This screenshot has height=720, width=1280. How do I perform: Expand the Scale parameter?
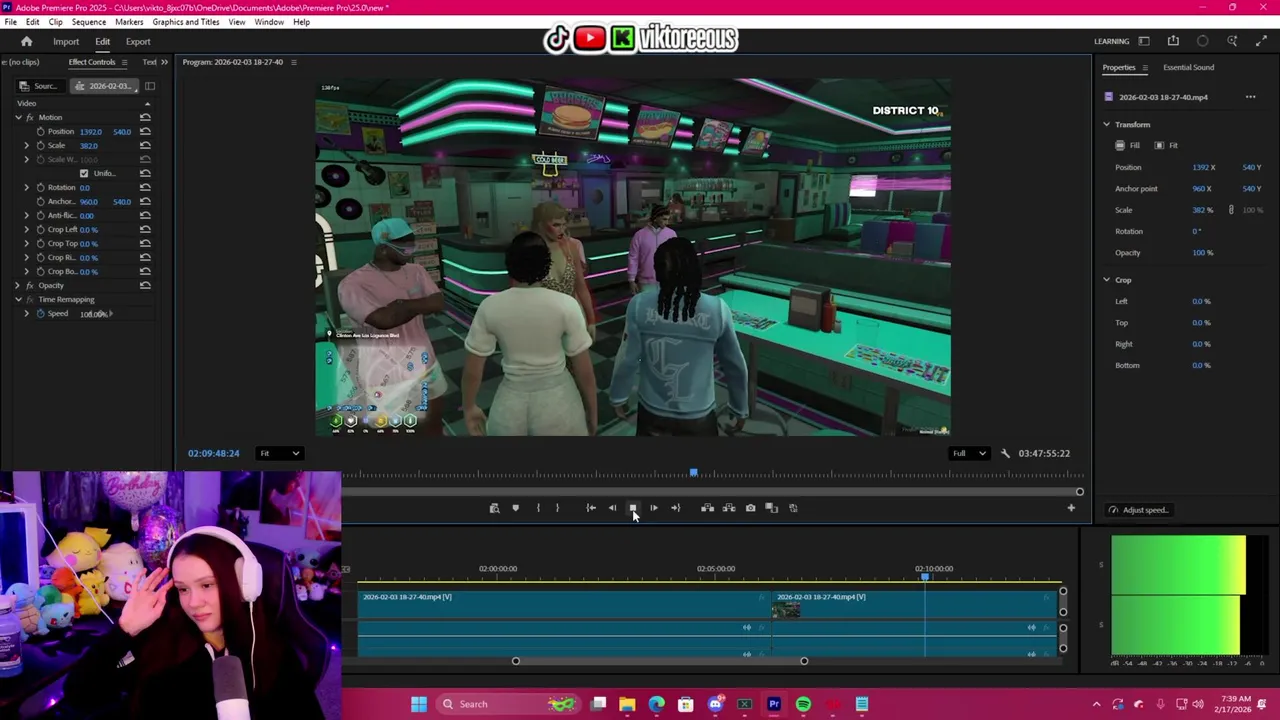(x=27, y=145)
